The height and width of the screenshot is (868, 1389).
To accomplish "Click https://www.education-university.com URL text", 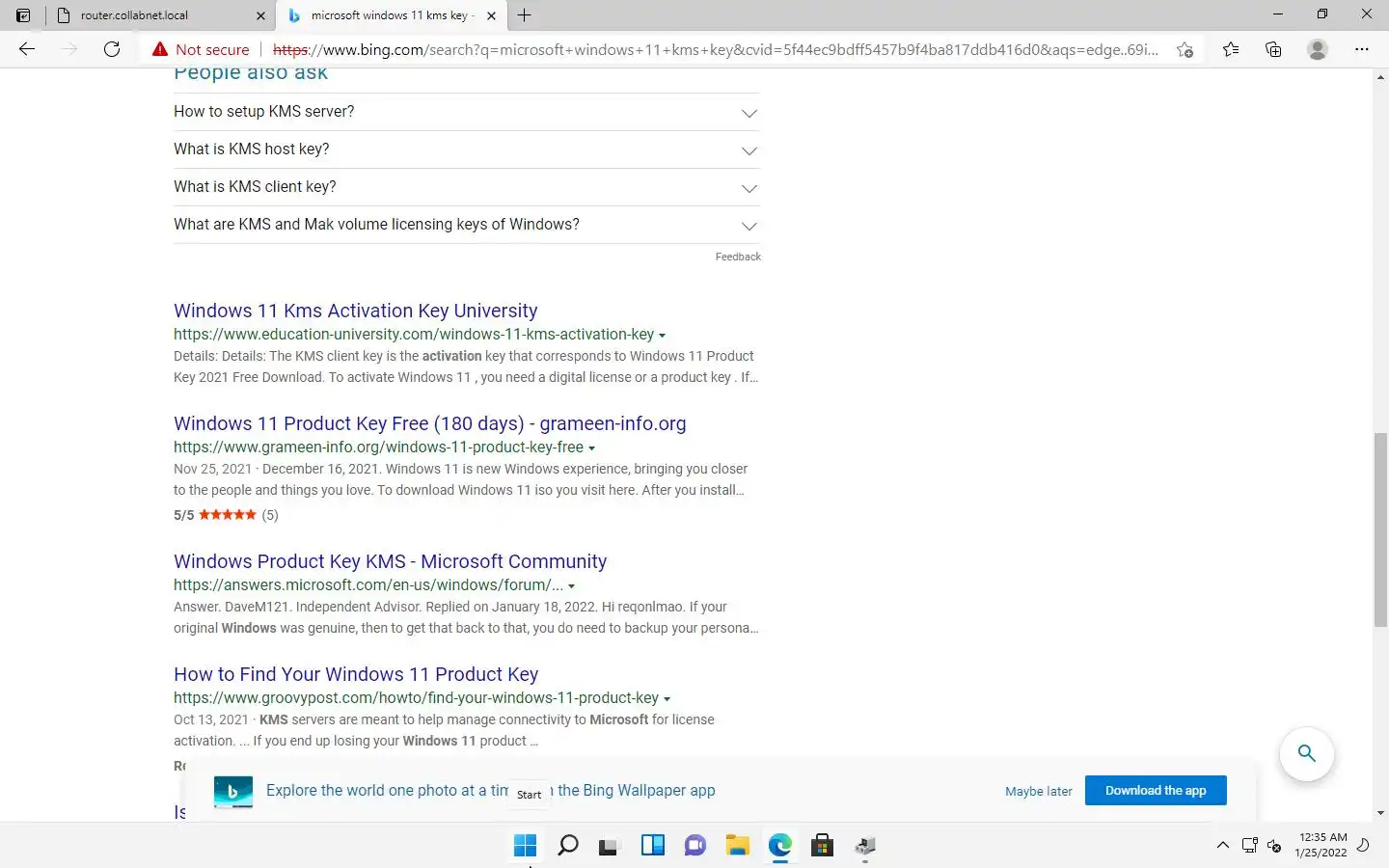I will [x=414, y=335].
